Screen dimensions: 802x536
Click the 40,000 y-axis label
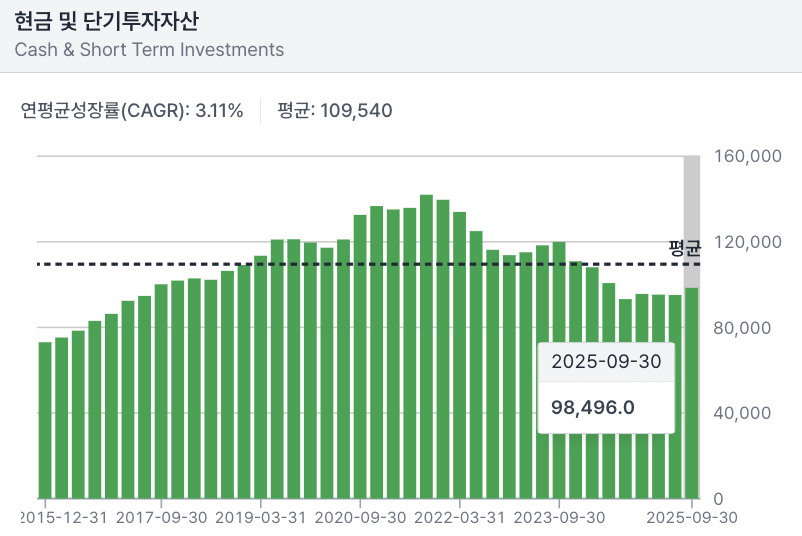tap(746, 413)
